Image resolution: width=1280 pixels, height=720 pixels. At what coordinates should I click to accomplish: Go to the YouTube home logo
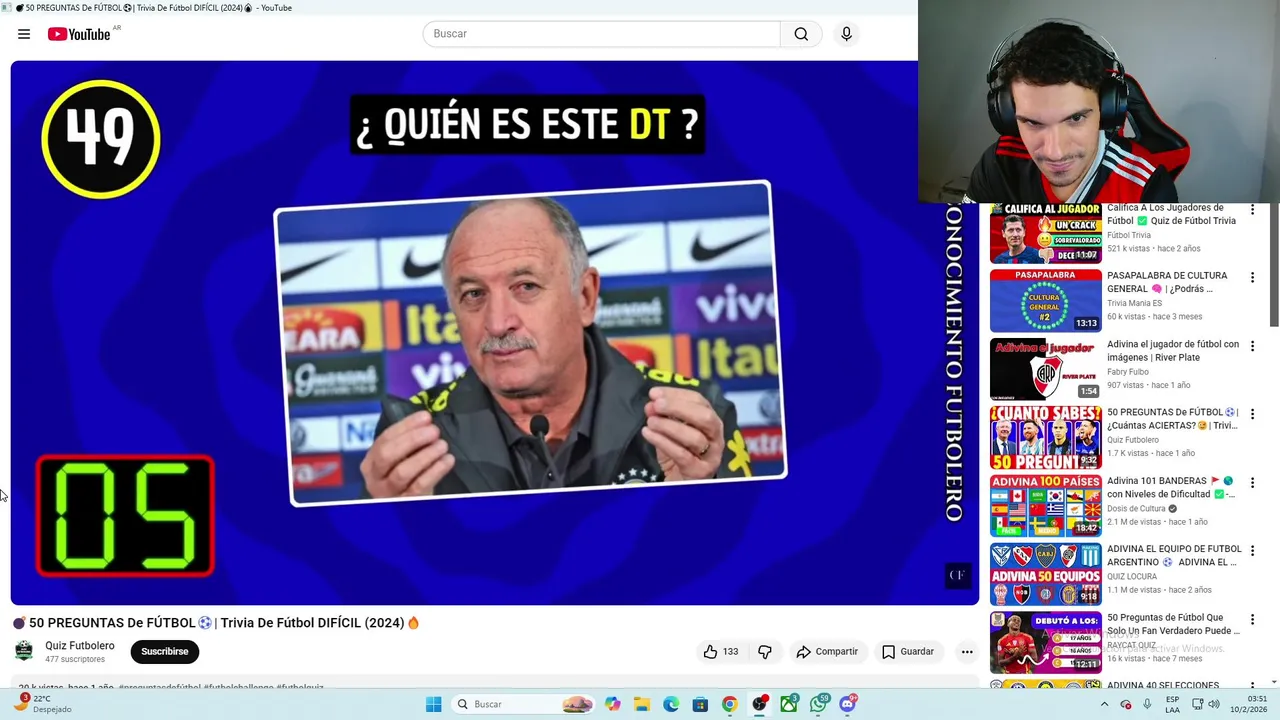79,34
